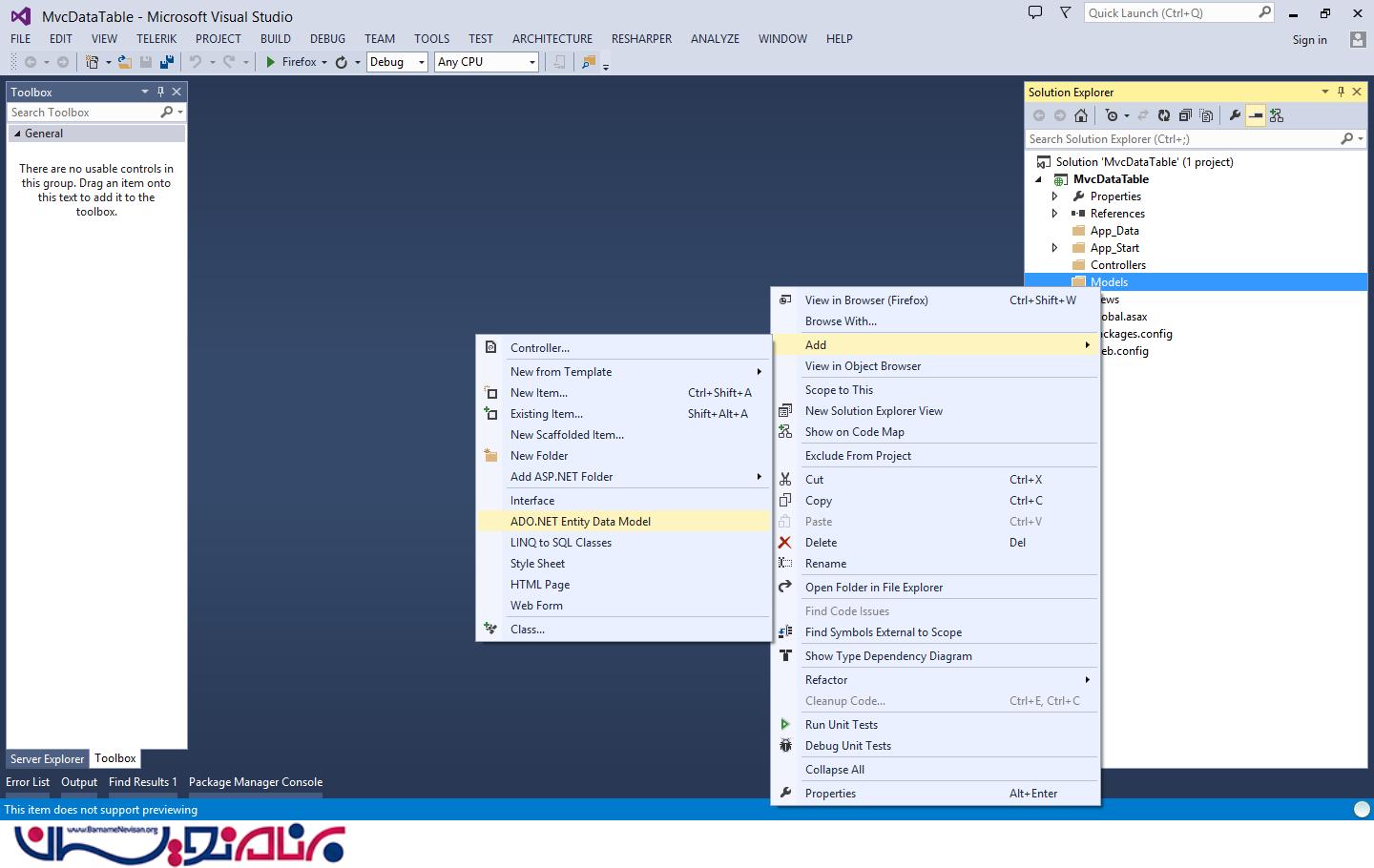This screenshot has height=868, width=1374.
Task: Open the Any CPU platform dropdown
Action: point(487,62)
